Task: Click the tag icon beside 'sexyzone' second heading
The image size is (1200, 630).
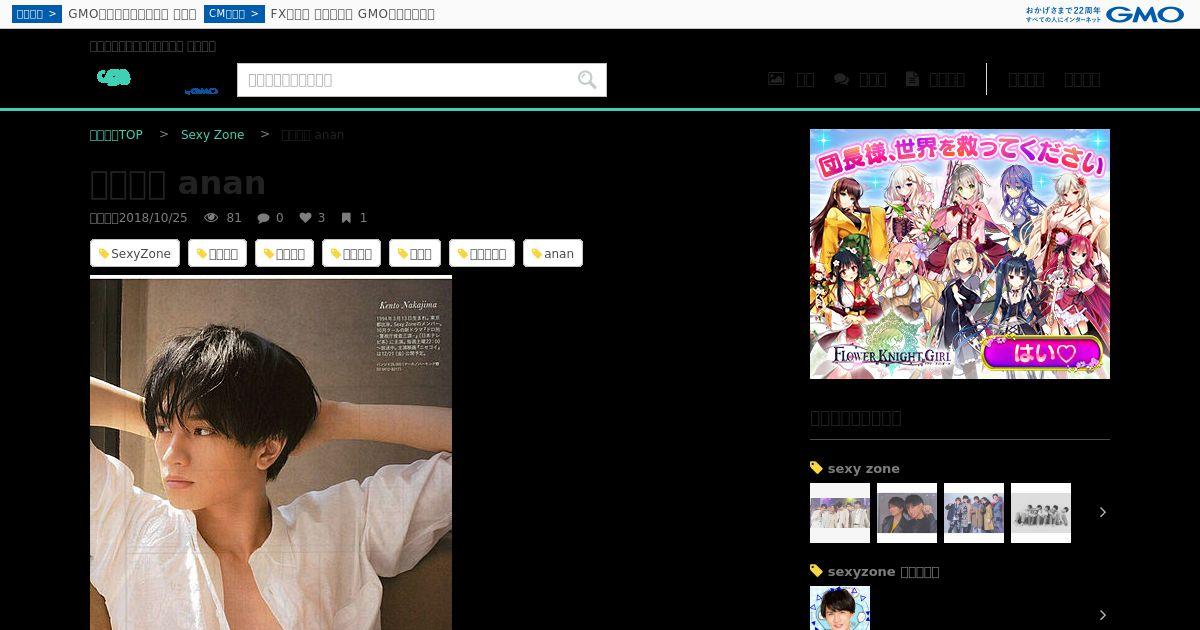Action: [x=816, y=571]
